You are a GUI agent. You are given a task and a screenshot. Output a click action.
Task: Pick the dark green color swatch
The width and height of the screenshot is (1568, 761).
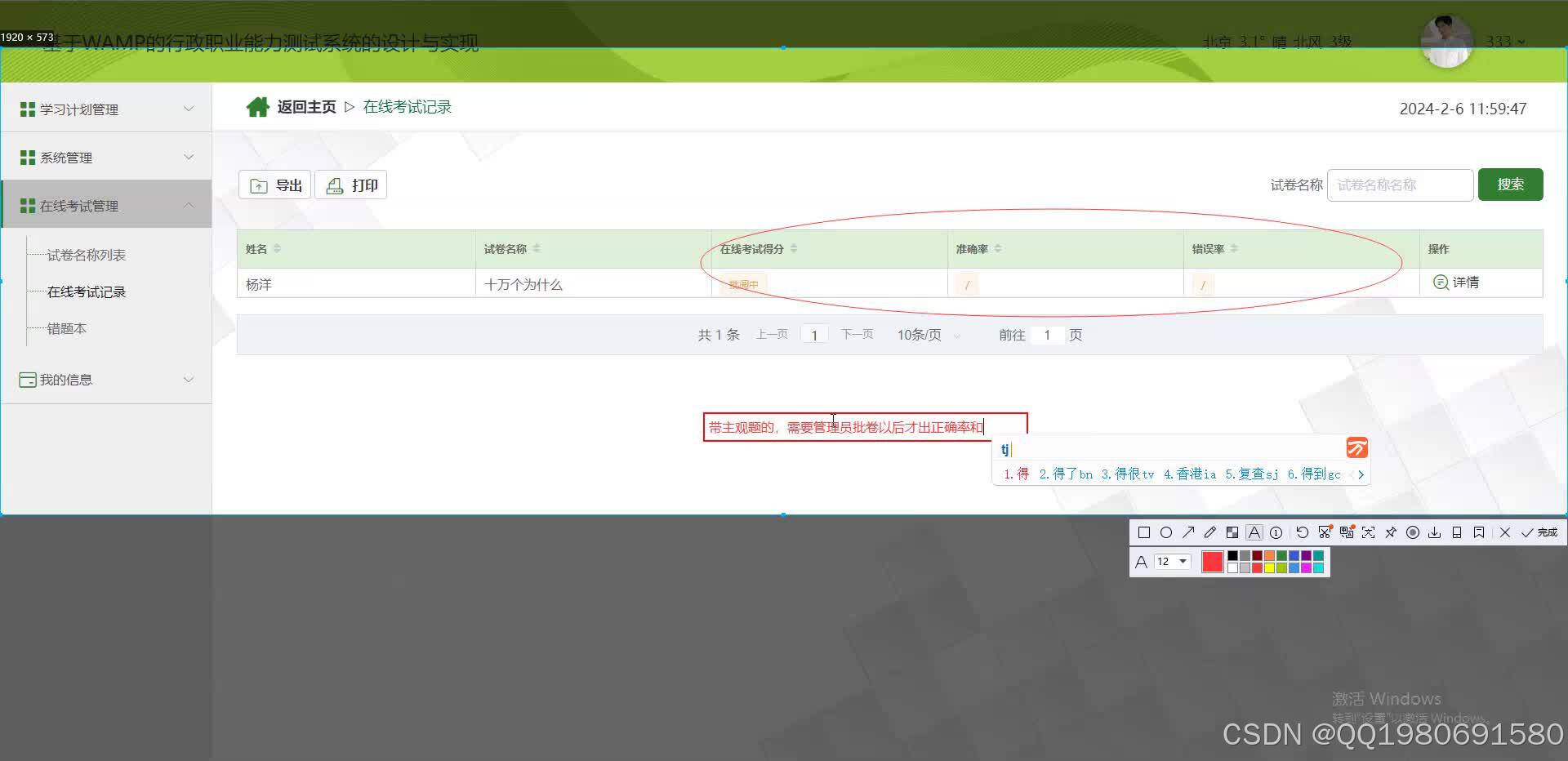(x=1281, y=555)
